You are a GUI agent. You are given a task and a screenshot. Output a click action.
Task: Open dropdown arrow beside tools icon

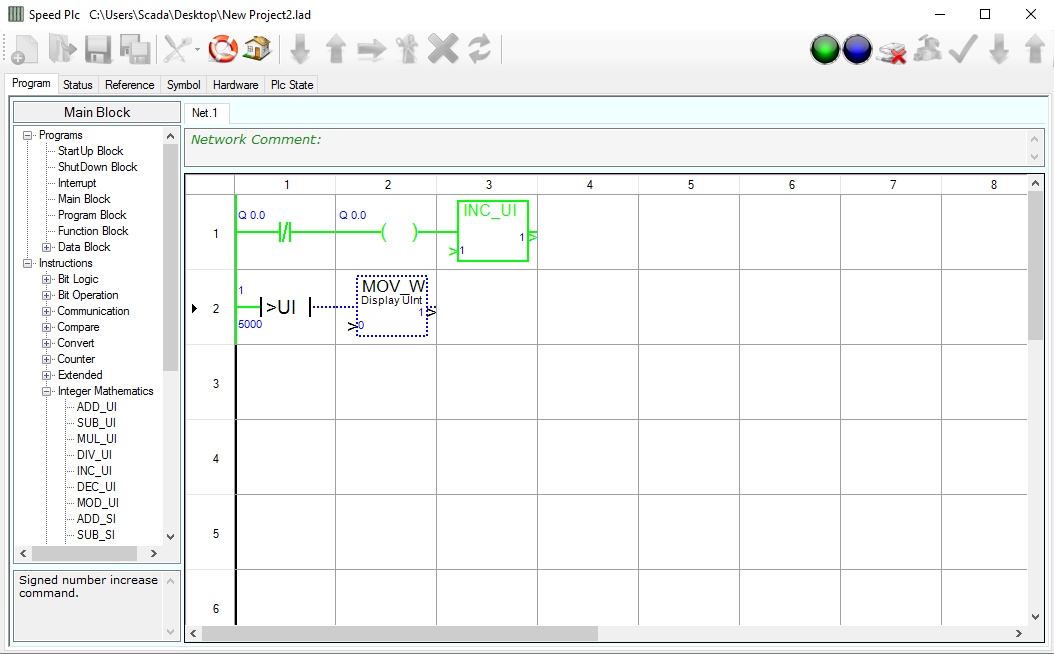[x=197, y=49]
